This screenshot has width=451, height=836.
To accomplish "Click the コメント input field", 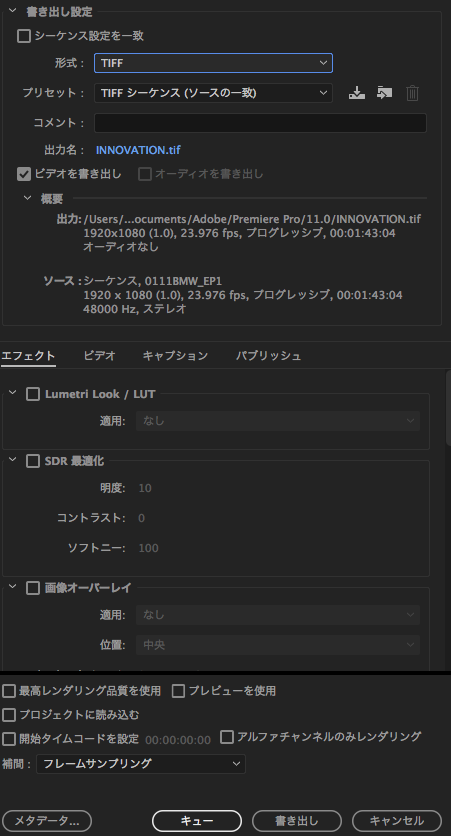I will [x=260, y=123].
